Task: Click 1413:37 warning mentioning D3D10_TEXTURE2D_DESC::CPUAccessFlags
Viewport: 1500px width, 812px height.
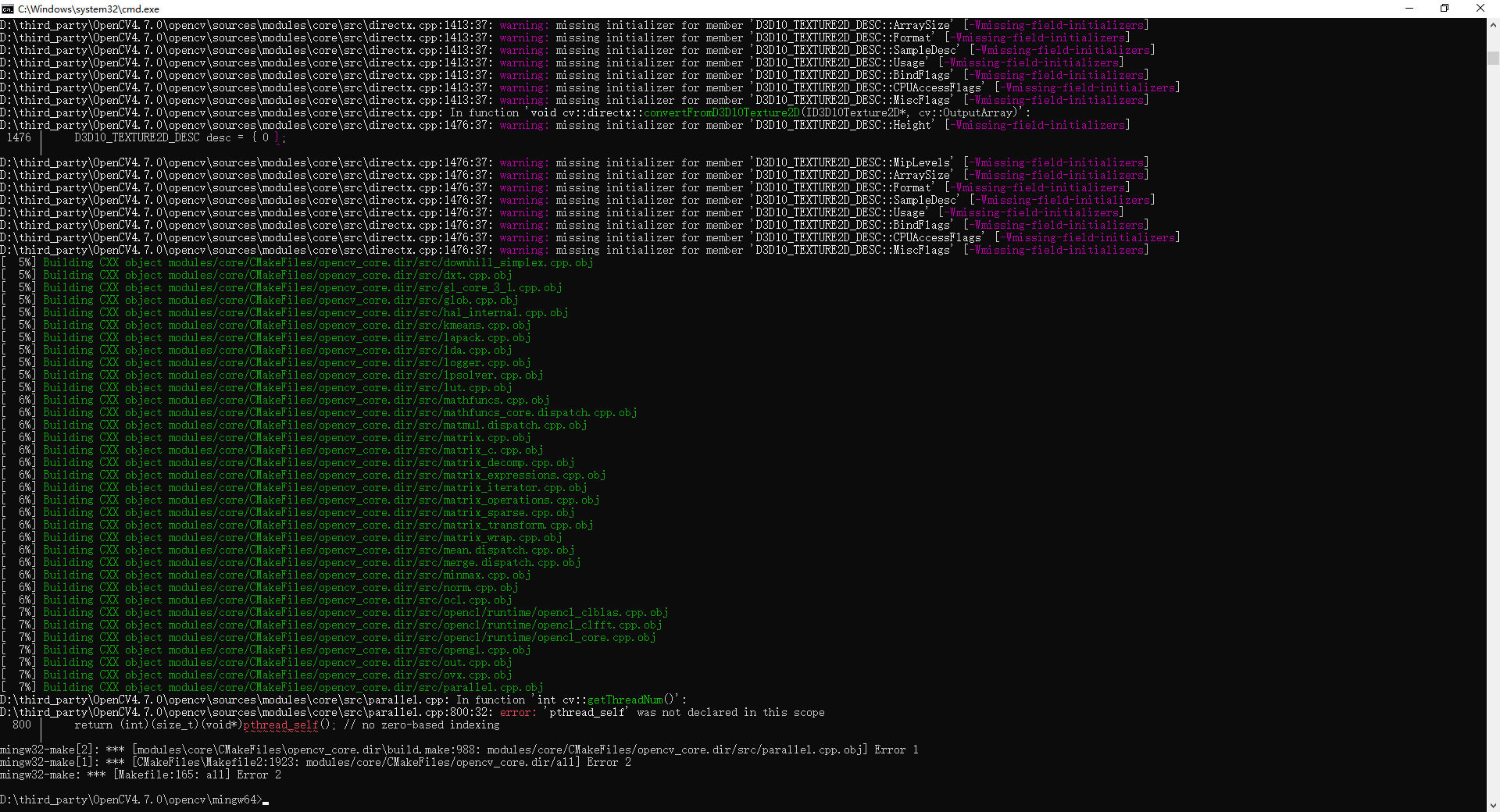Action: pos(591,87)
